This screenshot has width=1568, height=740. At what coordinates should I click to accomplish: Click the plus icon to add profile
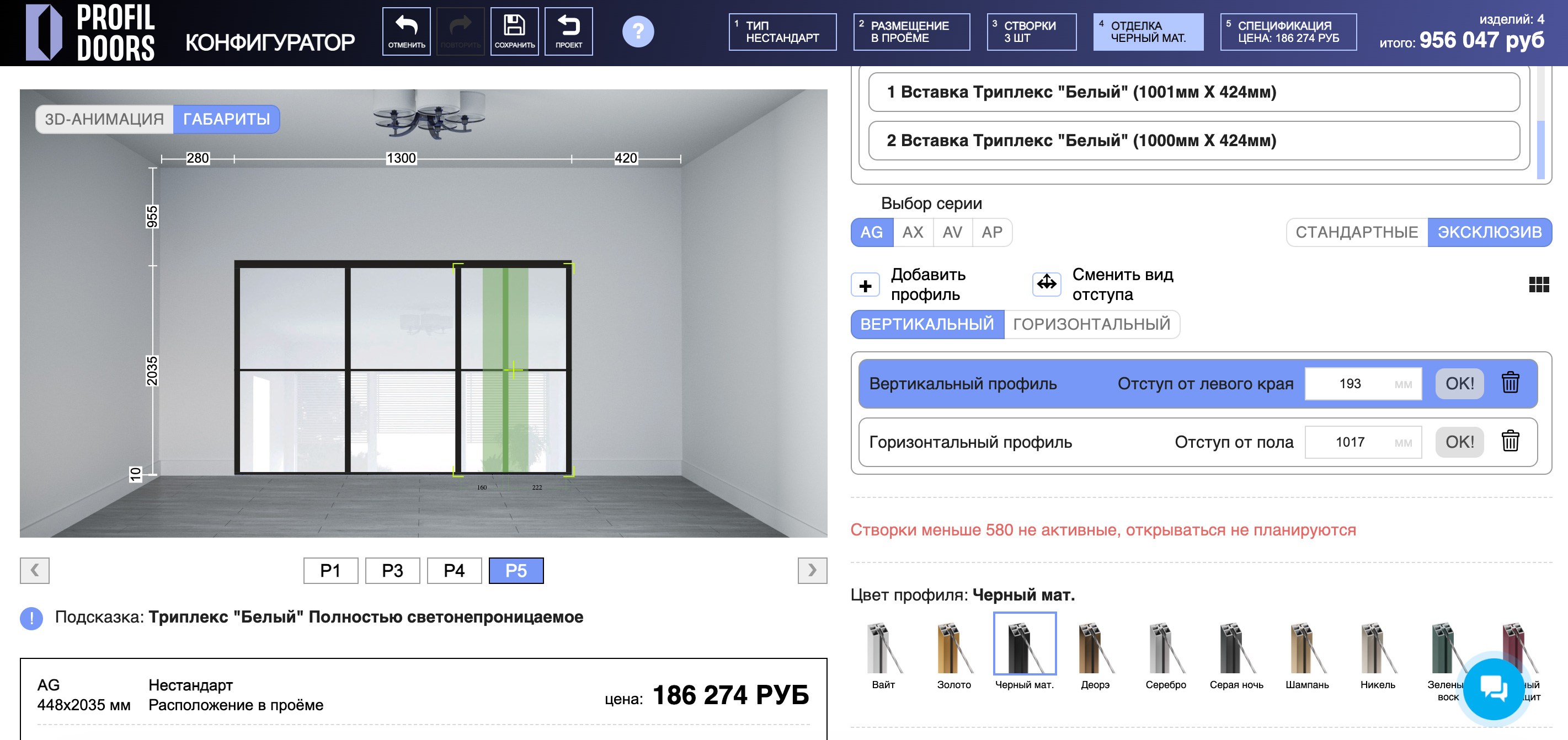click(x=865, y=286)
